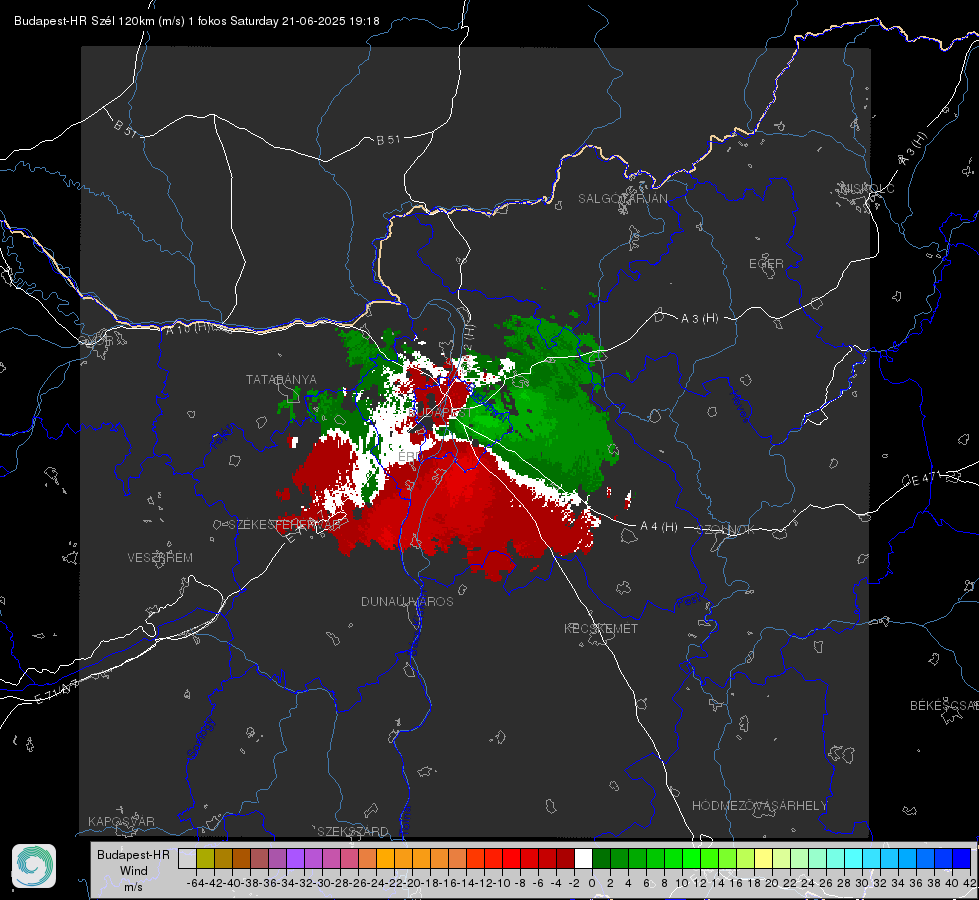Click the DUNAÚJVÁROS city label
979x900 pixels.
point(407,601)
